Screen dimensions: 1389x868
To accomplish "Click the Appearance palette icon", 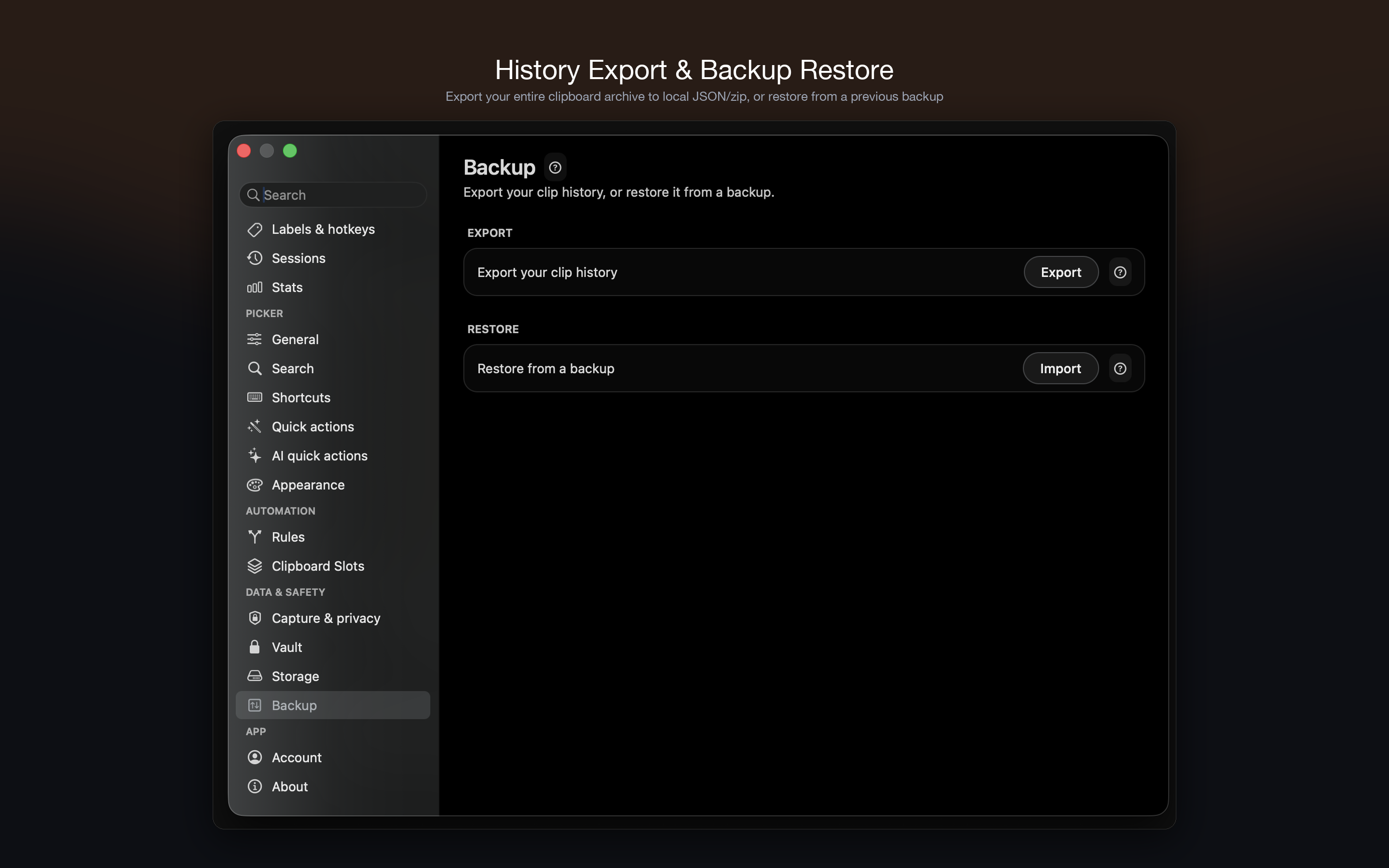I will [x=254, y=485].
